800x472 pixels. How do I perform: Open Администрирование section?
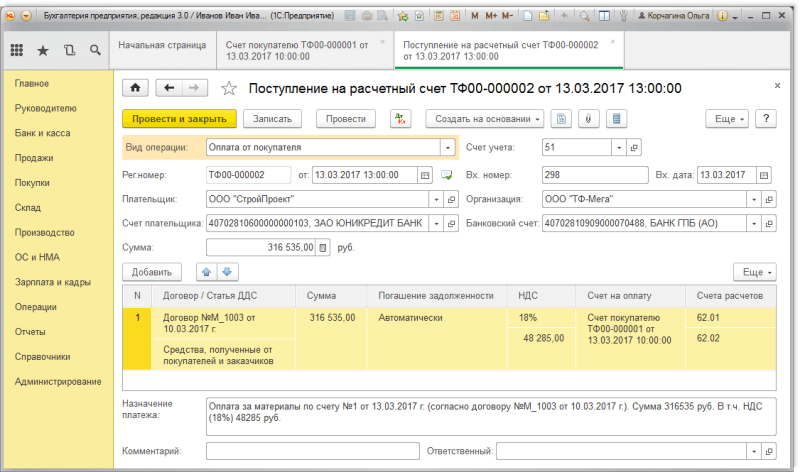pyautogui.click(x=58, y=382)
